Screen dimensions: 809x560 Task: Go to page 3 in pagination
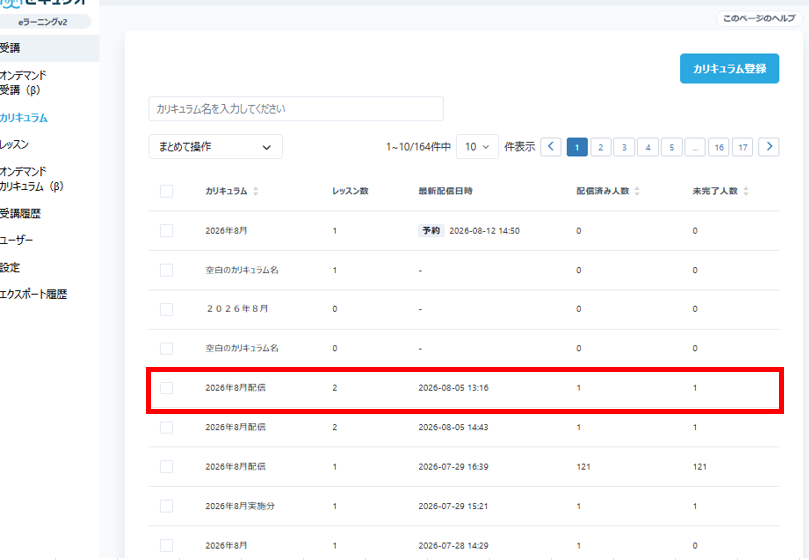pos(624,147)
